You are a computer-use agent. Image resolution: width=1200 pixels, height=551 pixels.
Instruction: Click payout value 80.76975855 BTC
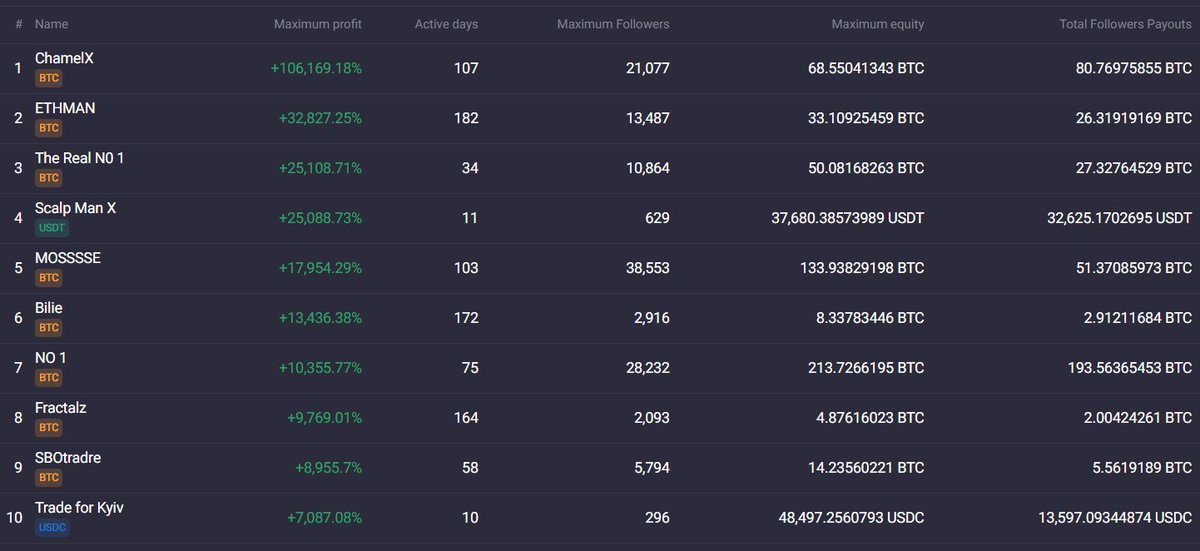(x=1134, y=69)
